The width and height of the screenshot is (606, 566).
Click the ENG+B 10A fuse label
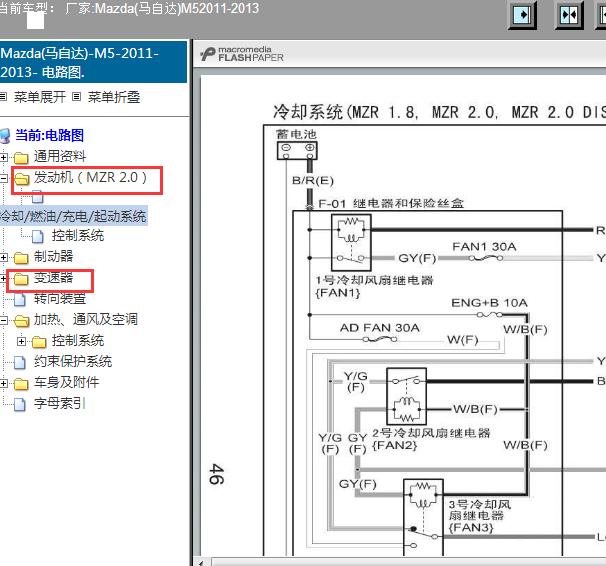pyautogui.click(x=489, y=303)
